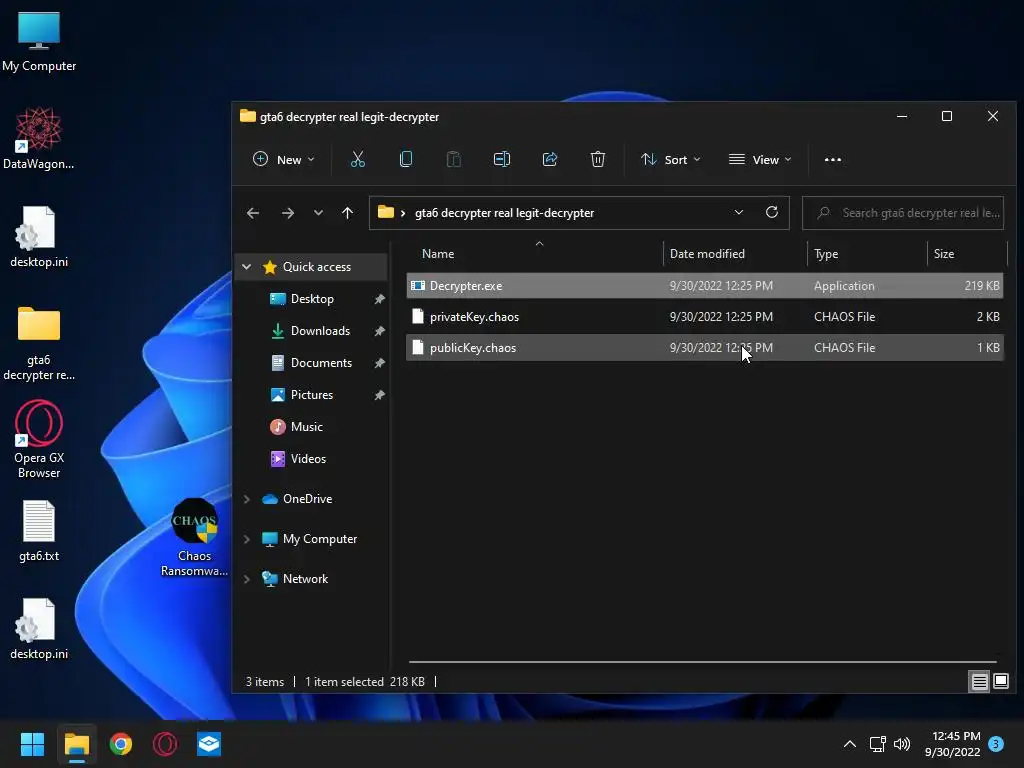Open notification center badge

click(x=996, y=744)
